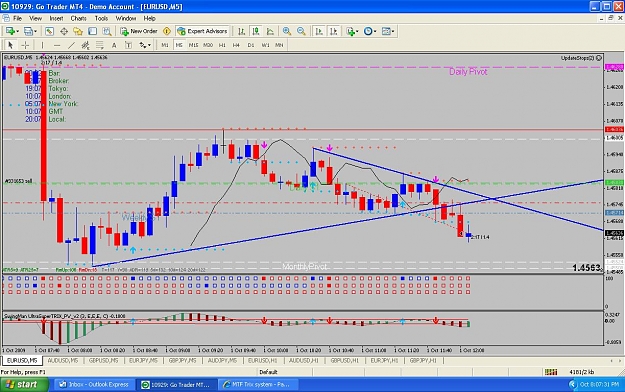Open the Market Watch panel icon
Image resolution: width=625 pixels, height=392 pixels.
[x=49, y=31]
